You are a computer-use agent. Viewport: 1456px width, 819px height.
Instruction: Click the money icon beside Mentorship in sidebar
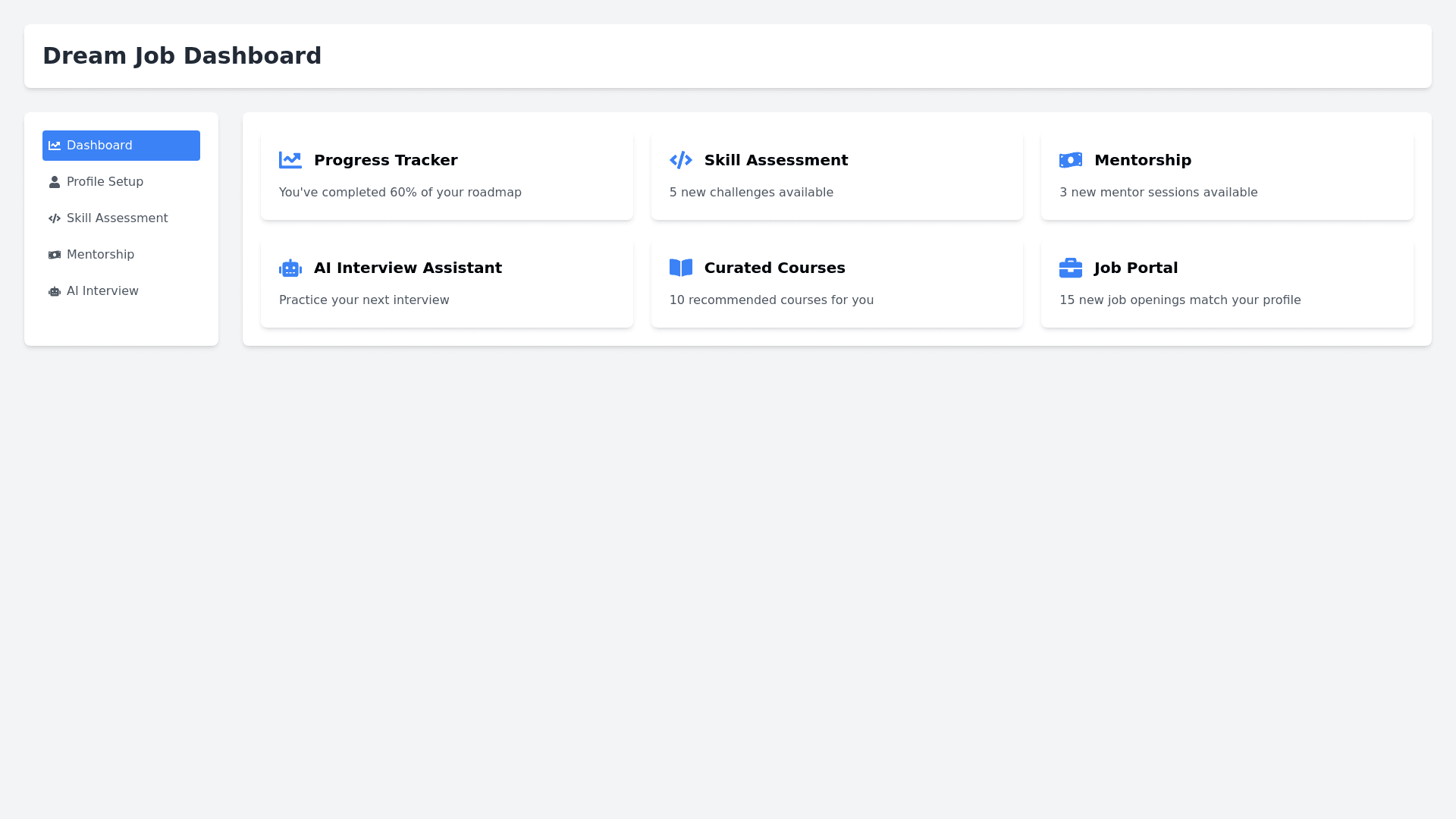pos(55,255)
